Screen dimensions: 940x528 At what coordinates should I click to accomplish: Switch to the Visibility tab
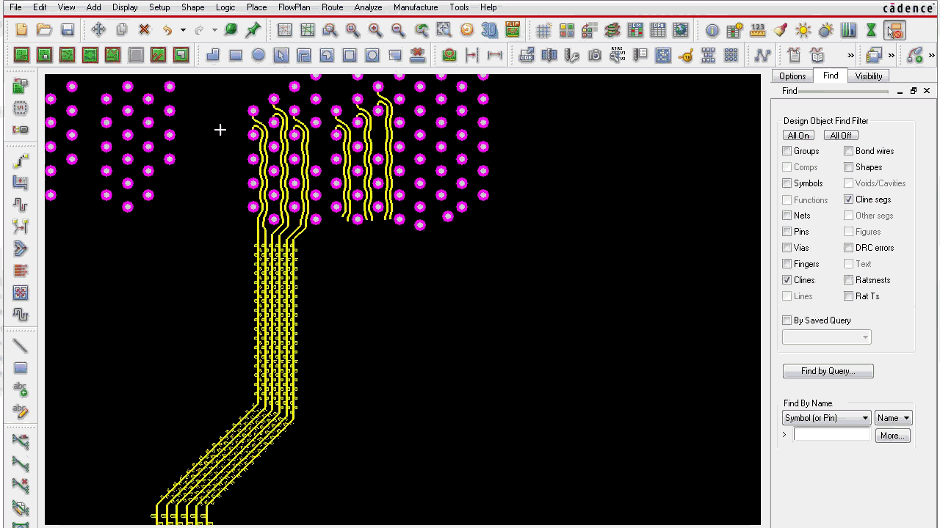[868, 76]
